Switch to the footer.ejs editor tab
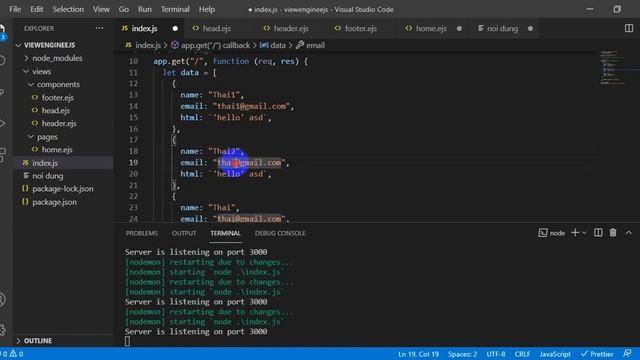The image size is (640, 360). click(x=360, y=29)
